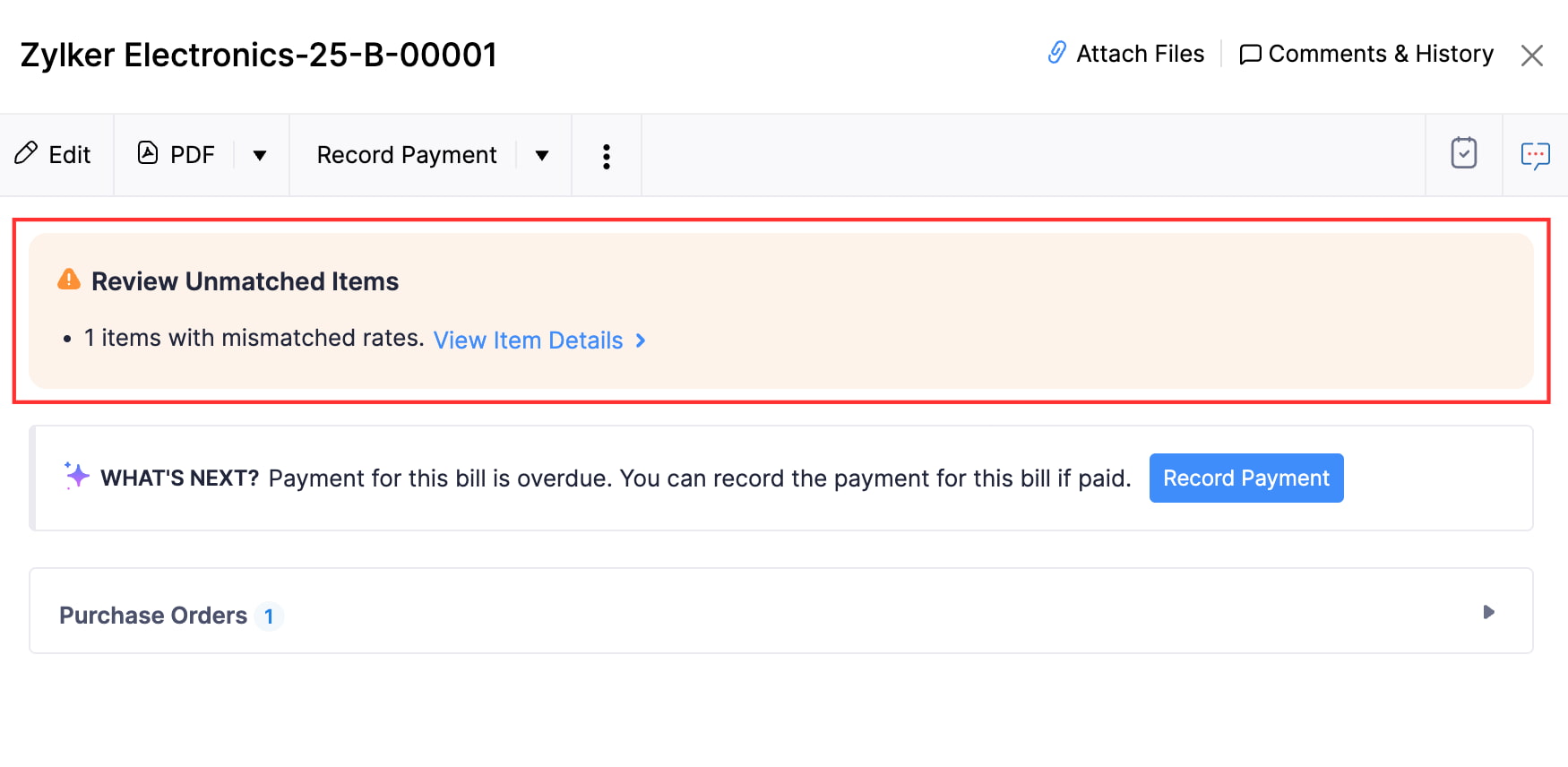Open the three-dot more options menu
The image size is (1568, 767).
tap(607, 156)
